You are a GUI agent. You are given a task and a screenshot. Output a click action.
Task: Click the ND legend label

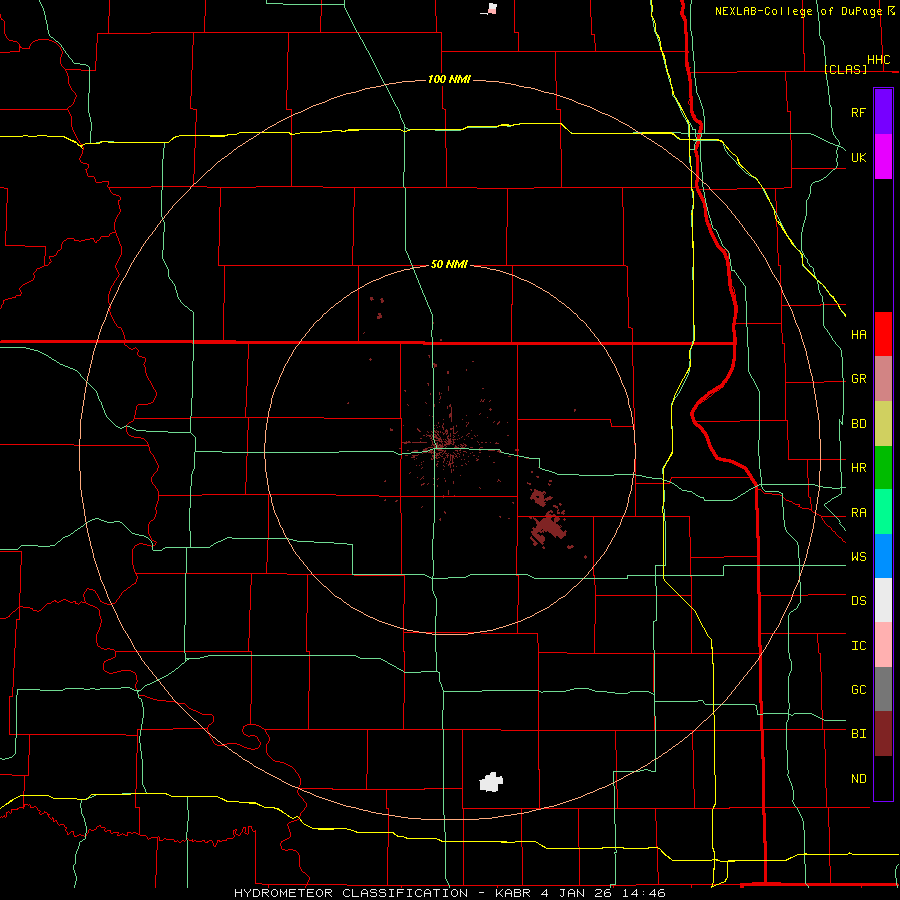pyautogui.click(x=858, y=778)
